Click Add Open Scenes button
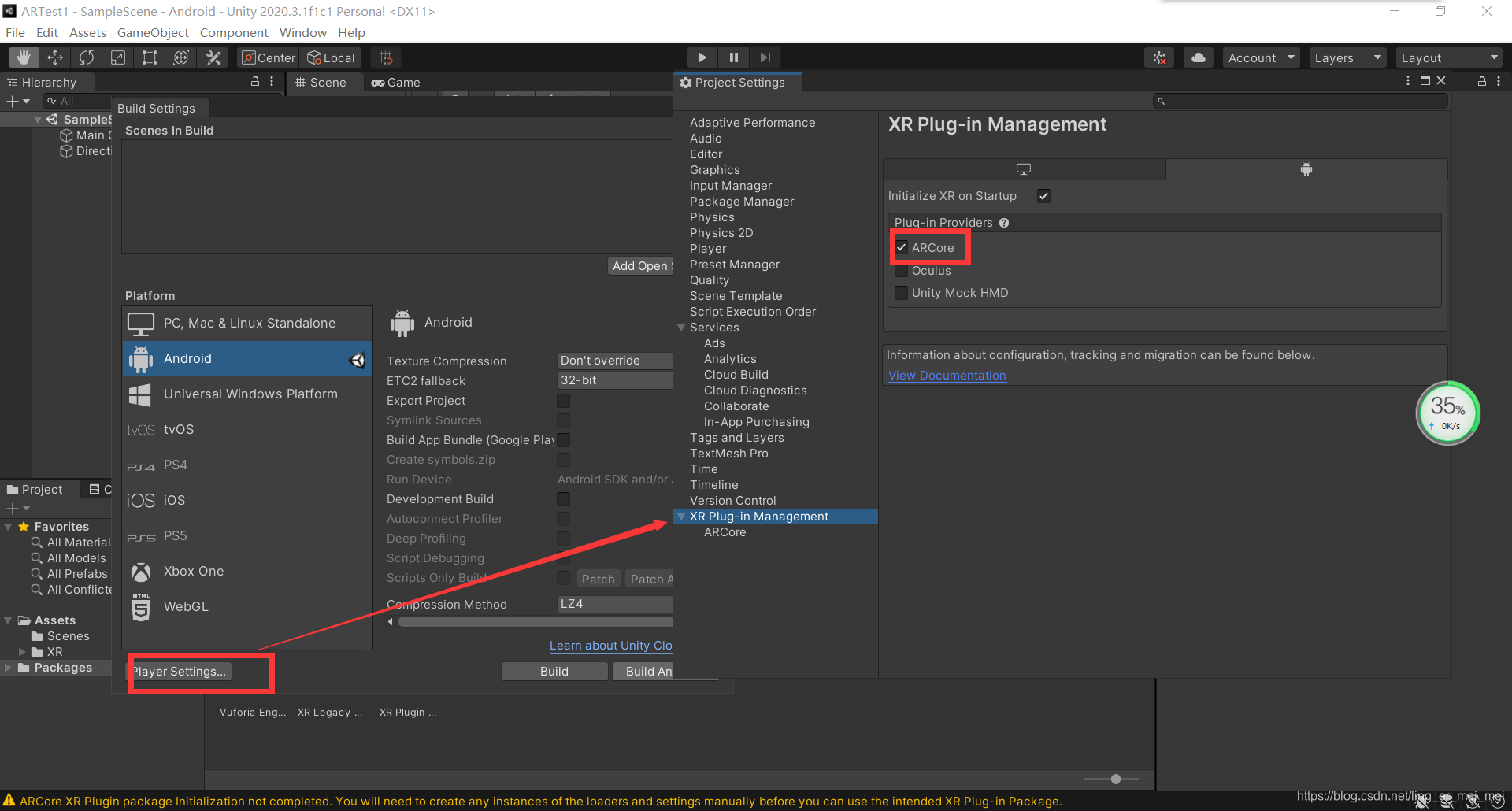 click(640, 266)
